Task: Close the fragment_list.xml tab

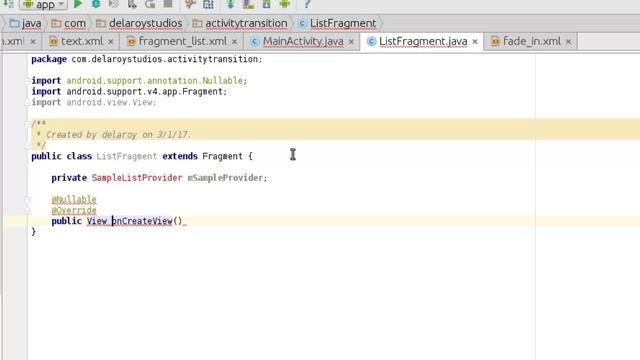Action: [234, 42]
